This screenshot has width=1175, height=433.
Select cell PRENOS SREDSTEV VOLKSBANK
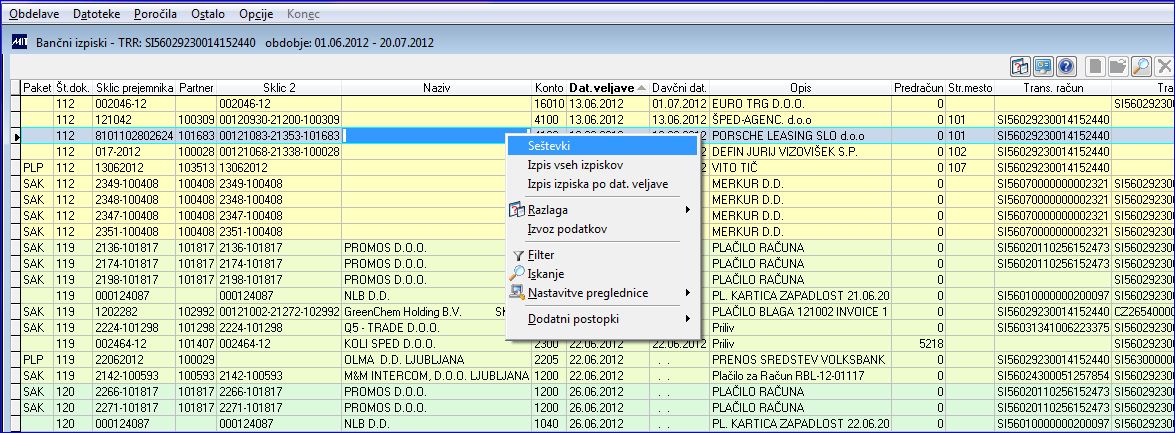800,360
